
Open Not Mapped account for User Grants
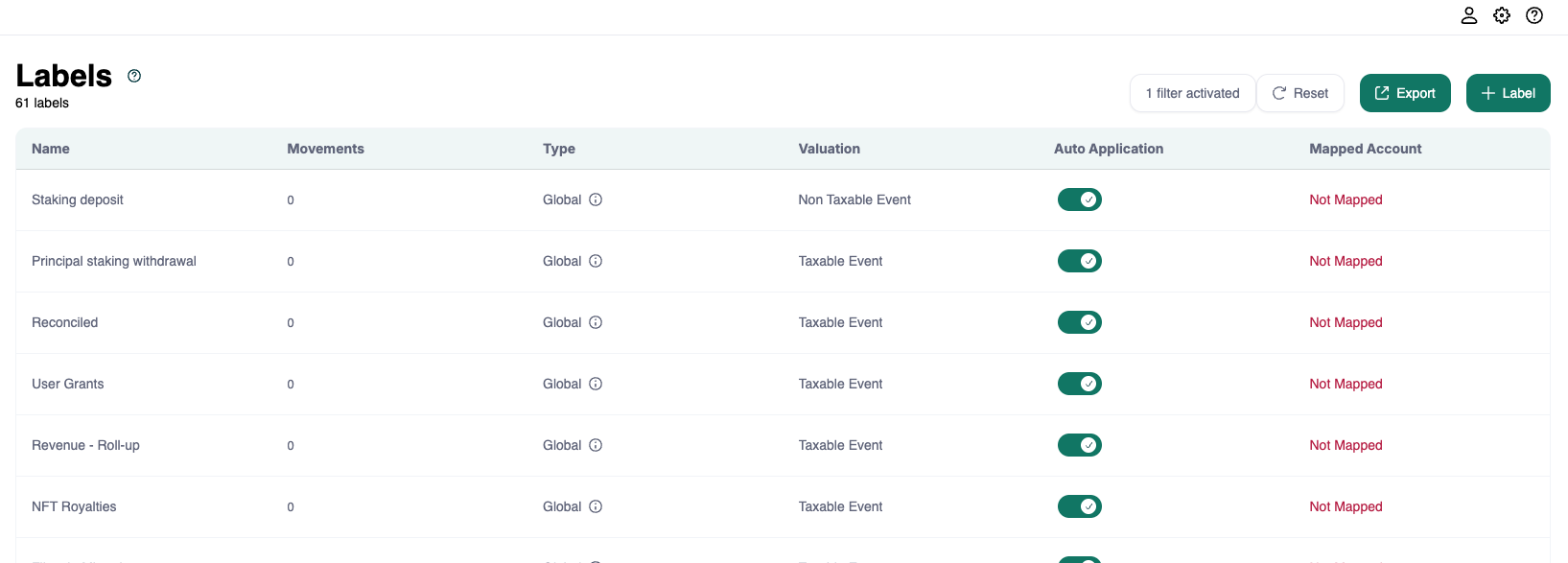(x=1346, y=384)
